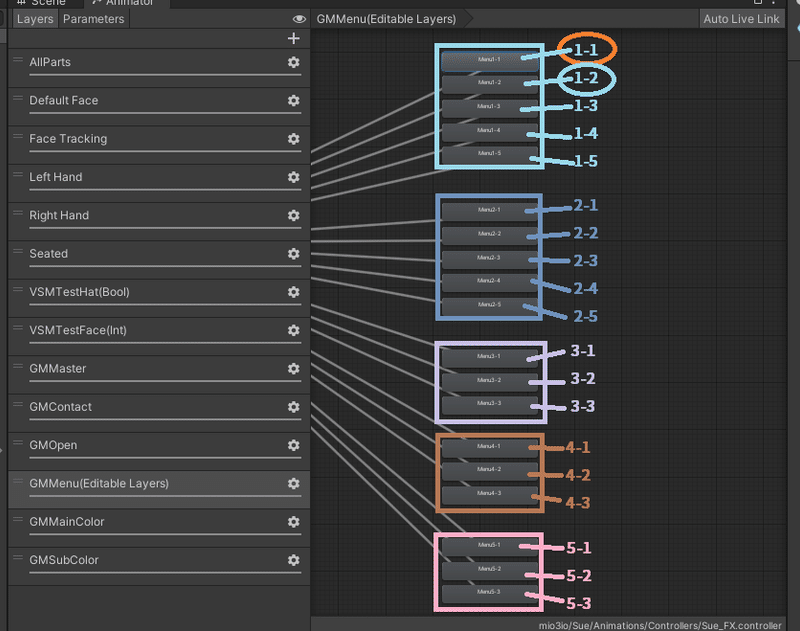The height and width of the screenshot is (631, 800).
Task: Open settings gear for GMMenu(Editable Layers) layer
Action: [293, 483]
